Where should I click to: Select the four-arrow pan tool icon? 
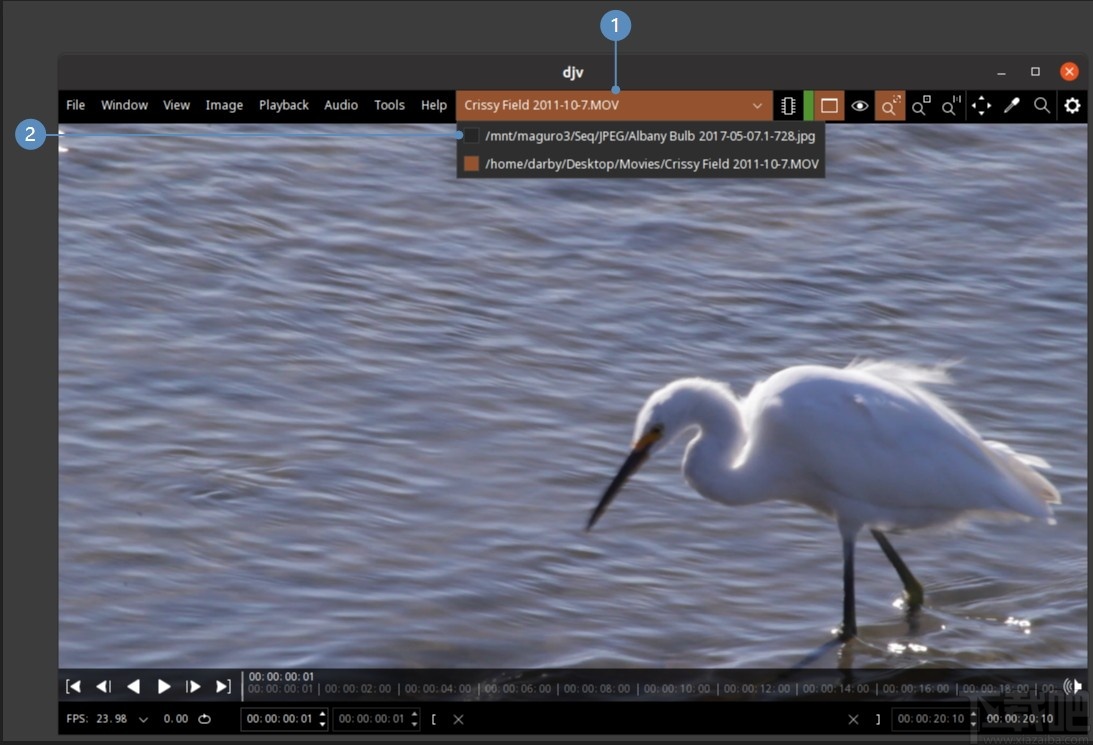point(981,105)
